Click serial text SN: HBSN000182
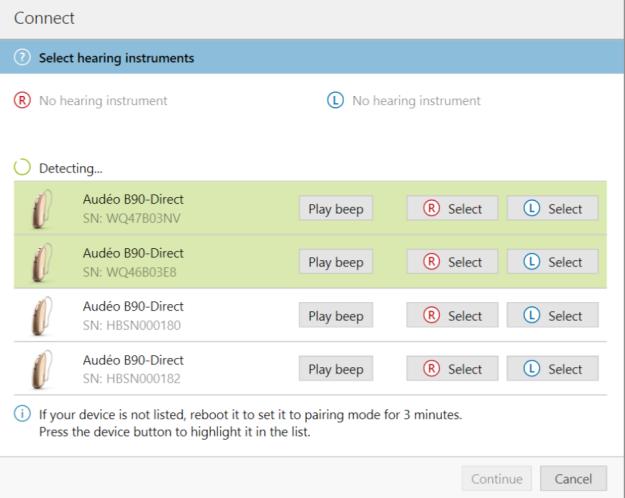This screenshot has width=625, height=498. coord(132,378)
